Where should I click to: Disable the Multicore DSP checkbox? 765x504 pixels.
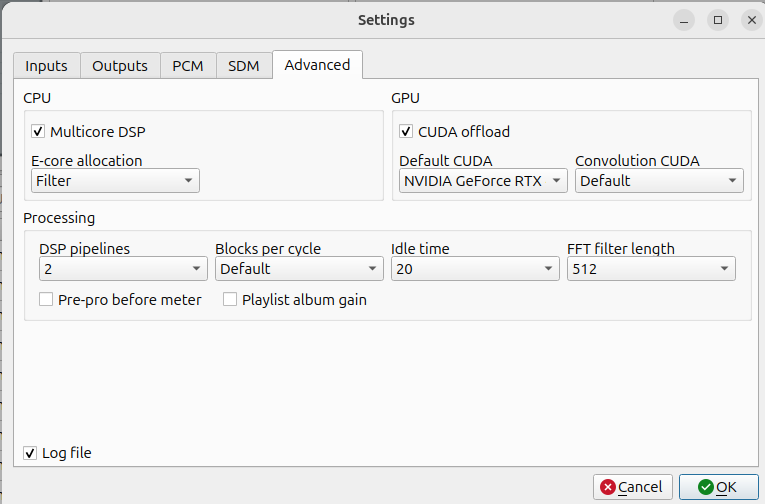39,131
